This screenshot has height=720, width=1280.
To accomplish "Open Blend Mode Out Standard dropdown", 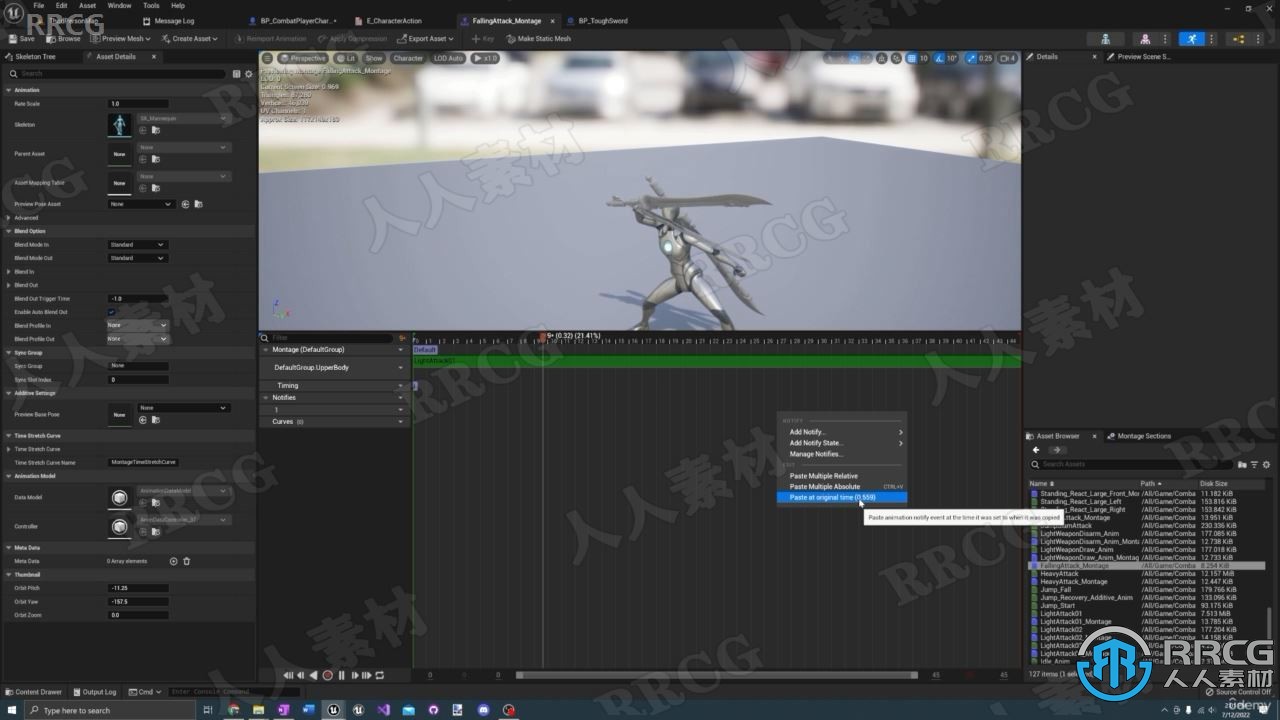I will [x=137, y=258].
